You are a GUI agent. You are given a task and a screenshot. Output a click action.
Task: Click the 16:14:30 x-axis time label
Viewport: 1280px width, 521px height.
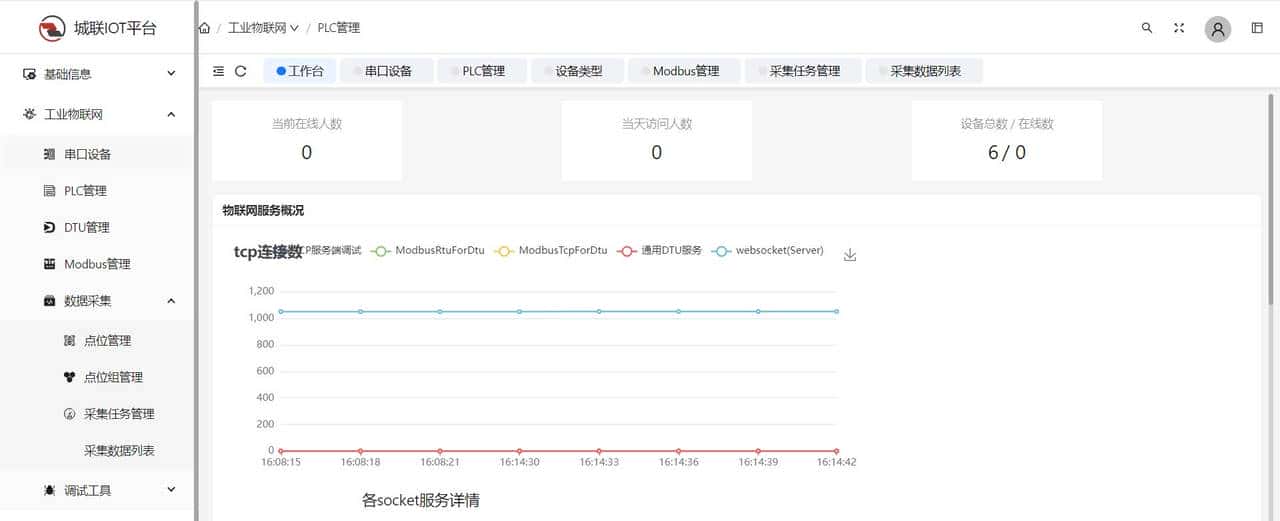[519, 462]
